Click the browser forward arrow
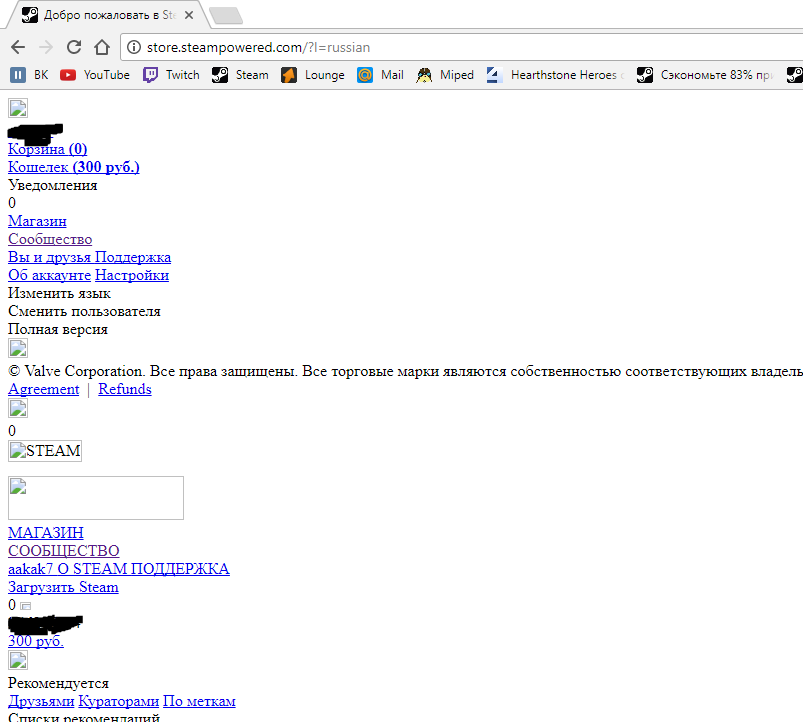Image resolution: width=803 pixels, height=722 pixels. [46, 47]
